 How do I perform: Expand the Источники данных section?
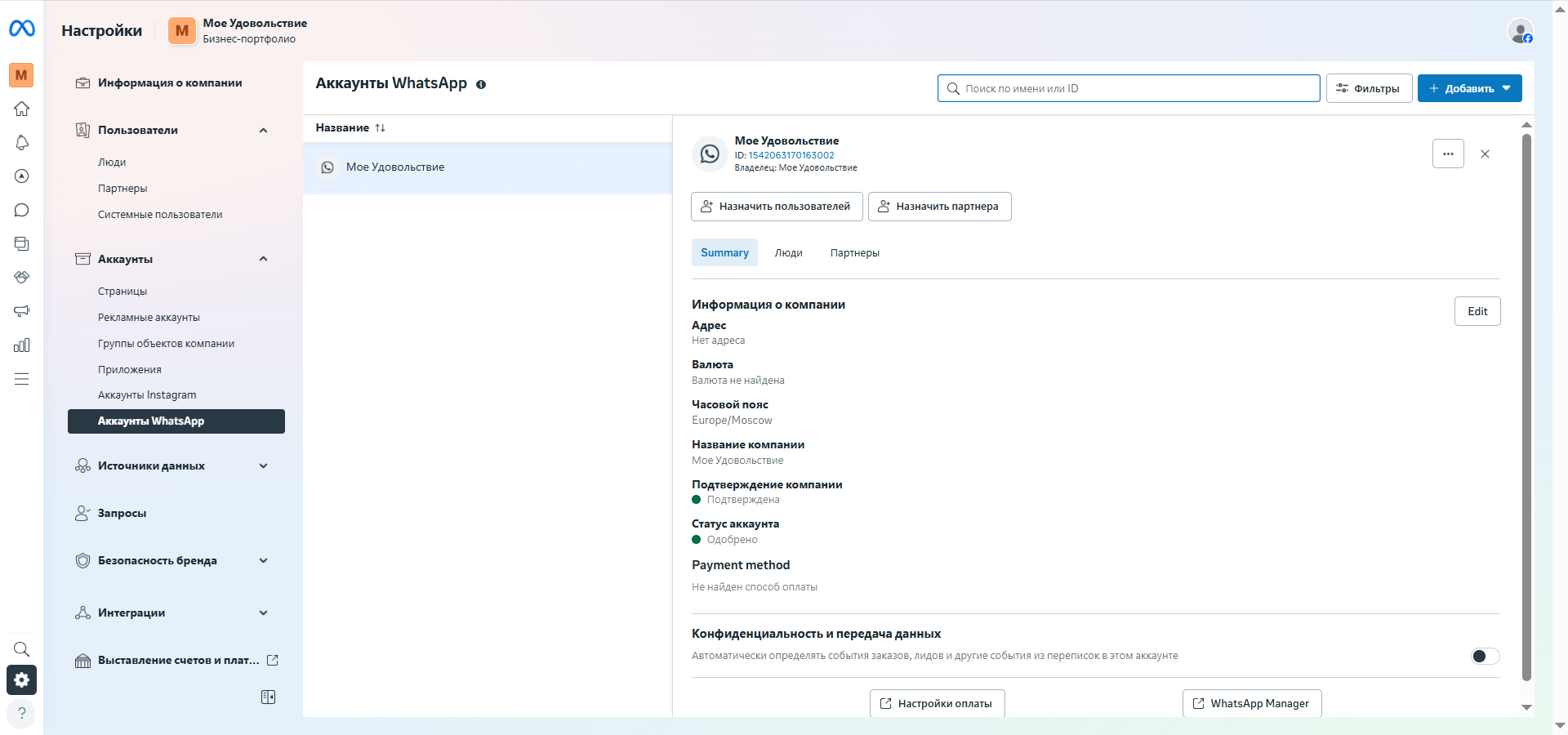coord(263,466)
